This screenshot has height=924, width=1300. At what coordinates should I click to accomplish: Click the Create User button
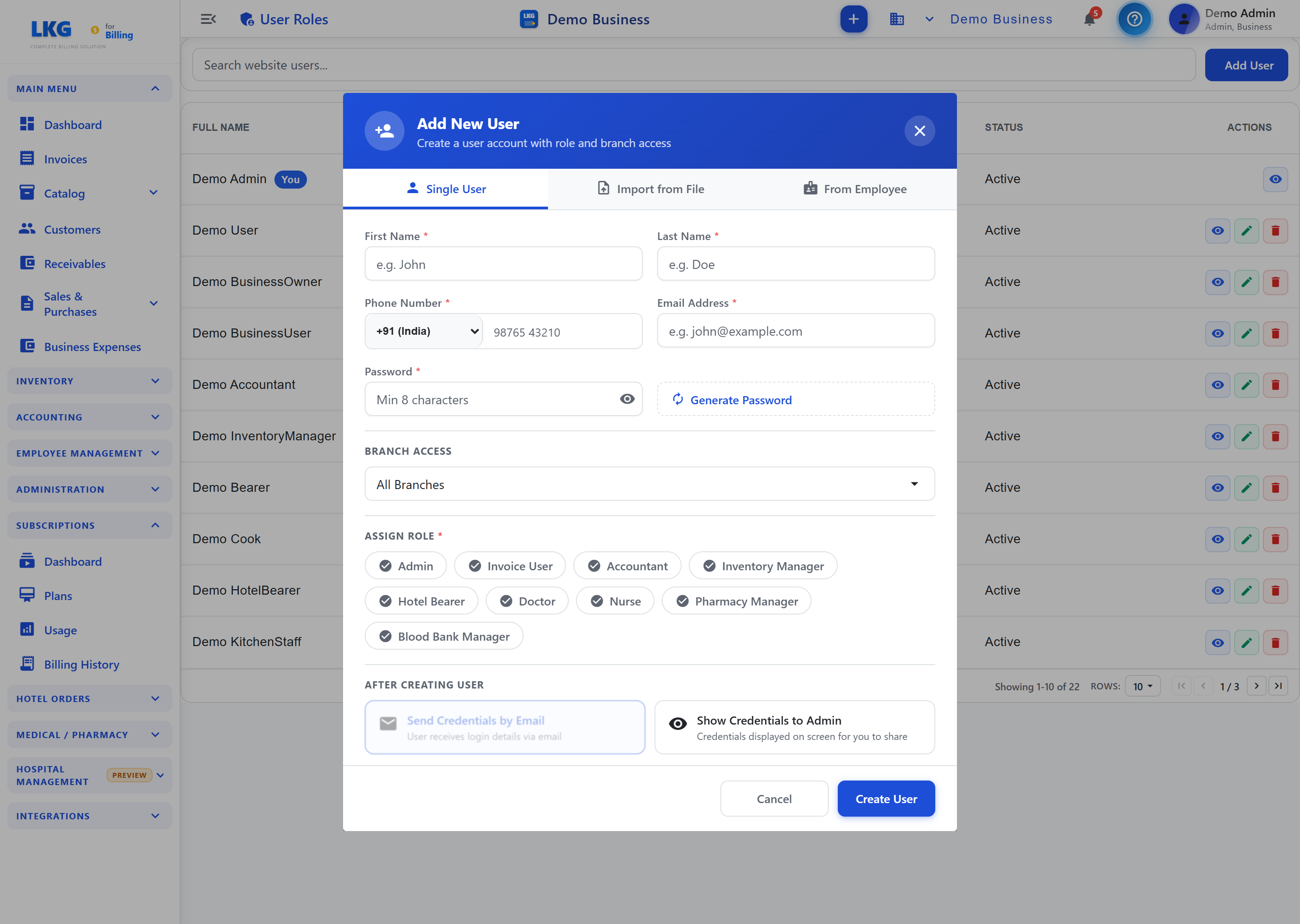(886, 799)
